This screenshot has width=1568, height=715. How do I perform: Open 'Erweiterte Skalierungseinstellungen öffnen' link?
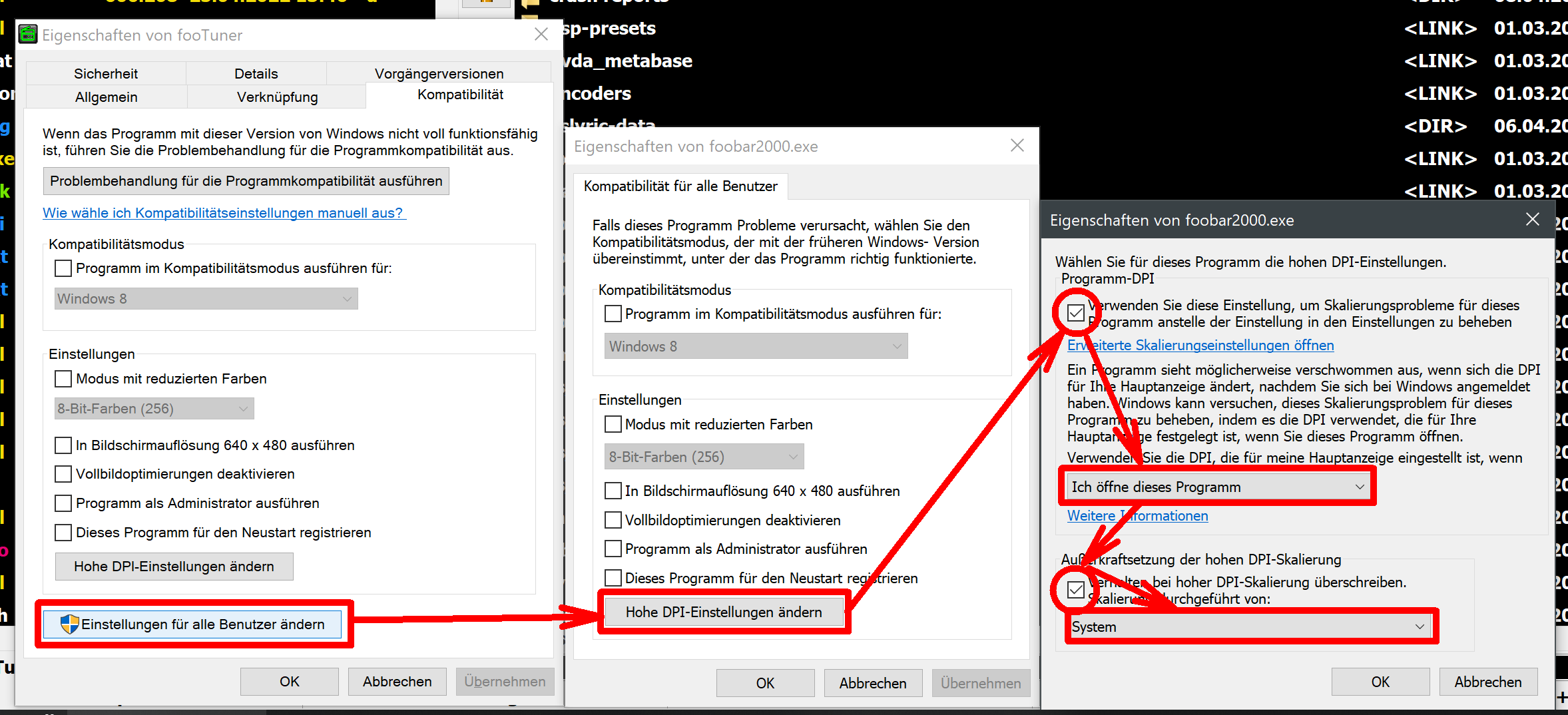pyautogui.click(x=1200, y=346)
